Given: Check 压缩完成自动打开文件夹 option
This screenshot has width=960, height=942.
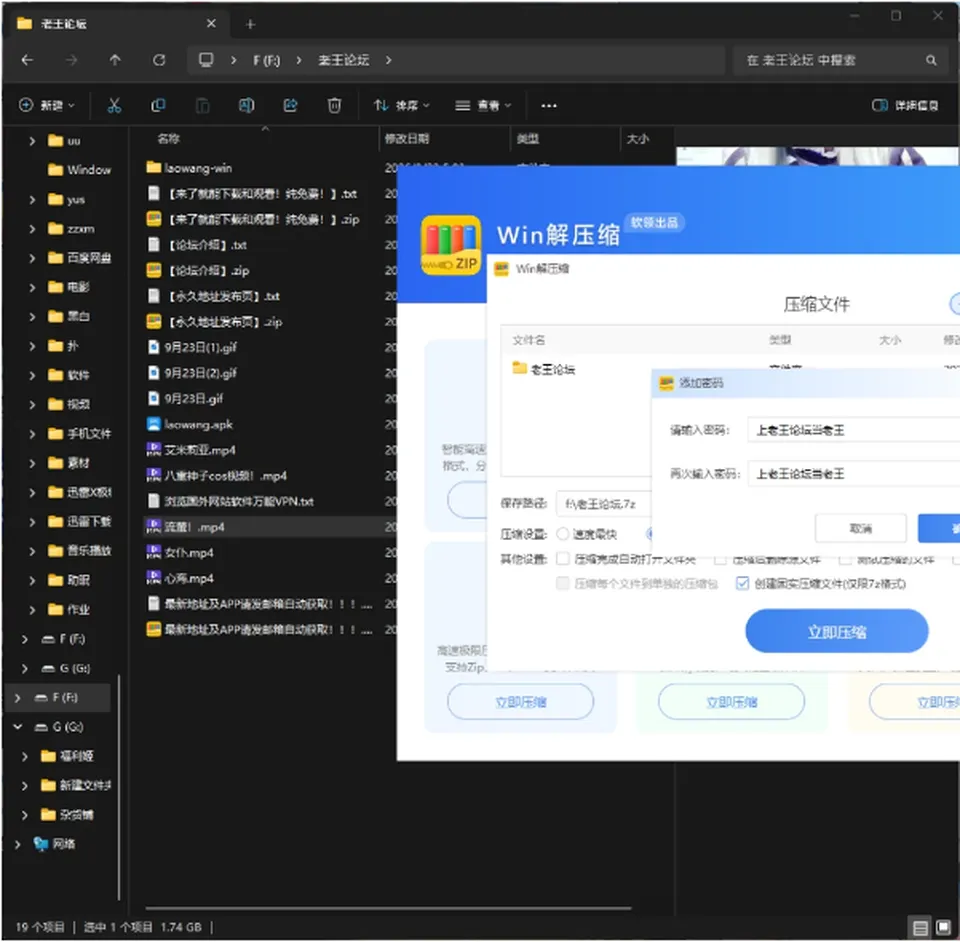Looking at the screenshot, I should [563, 559].
